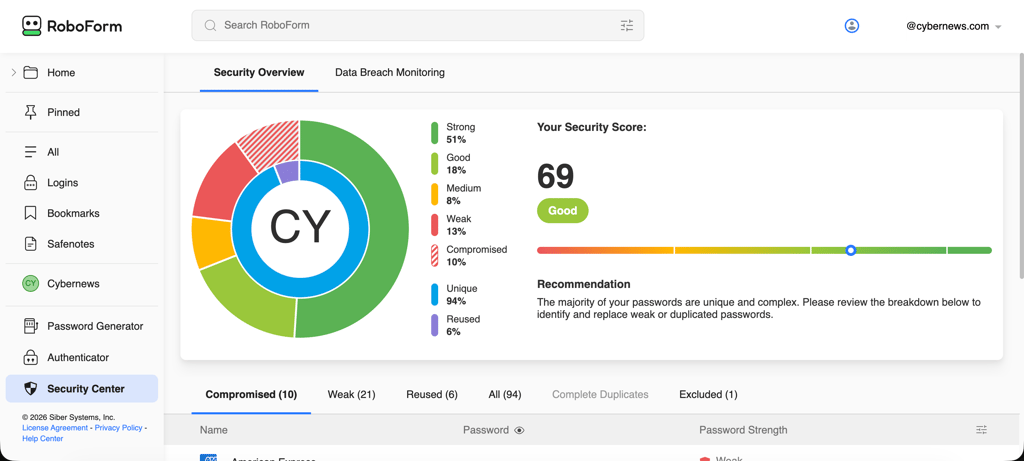The image size is (1024, 461).
Task: Select the All (94) tab
Action: 505,394
